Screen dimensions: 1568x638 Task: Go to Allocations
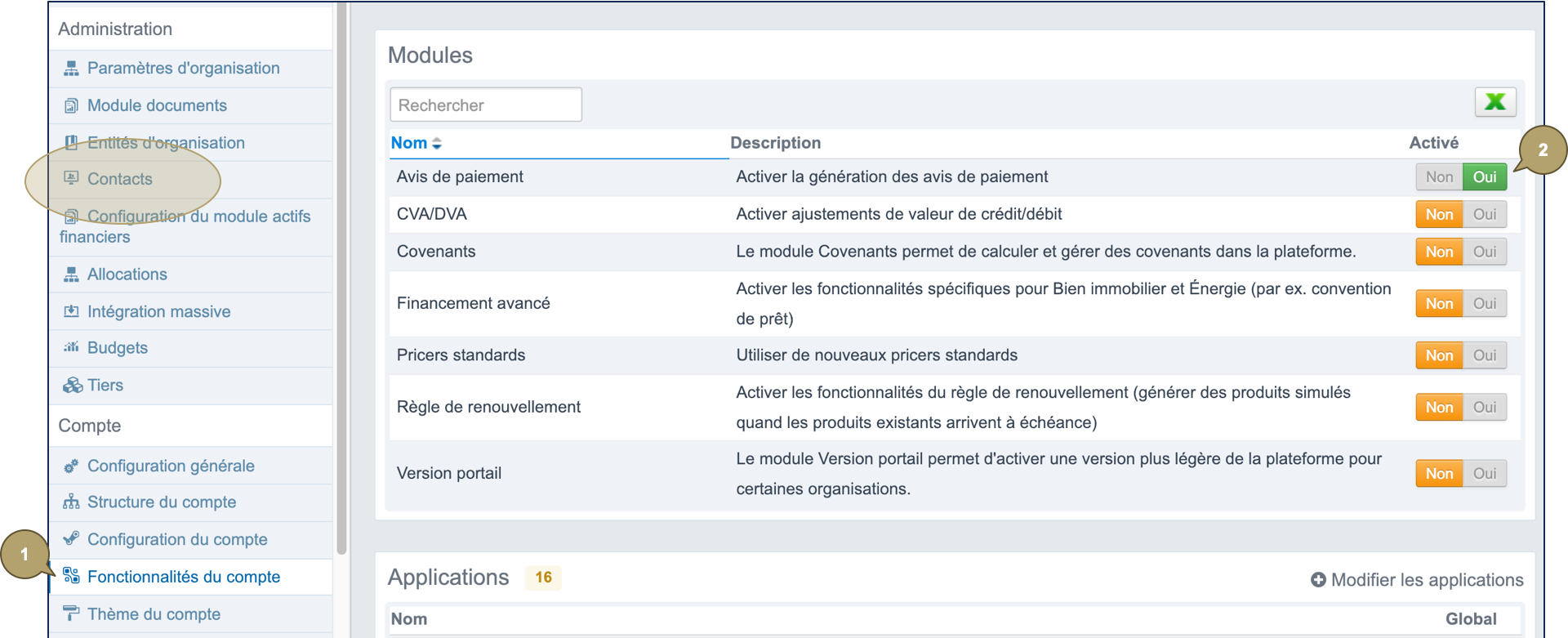pos(127,274)
